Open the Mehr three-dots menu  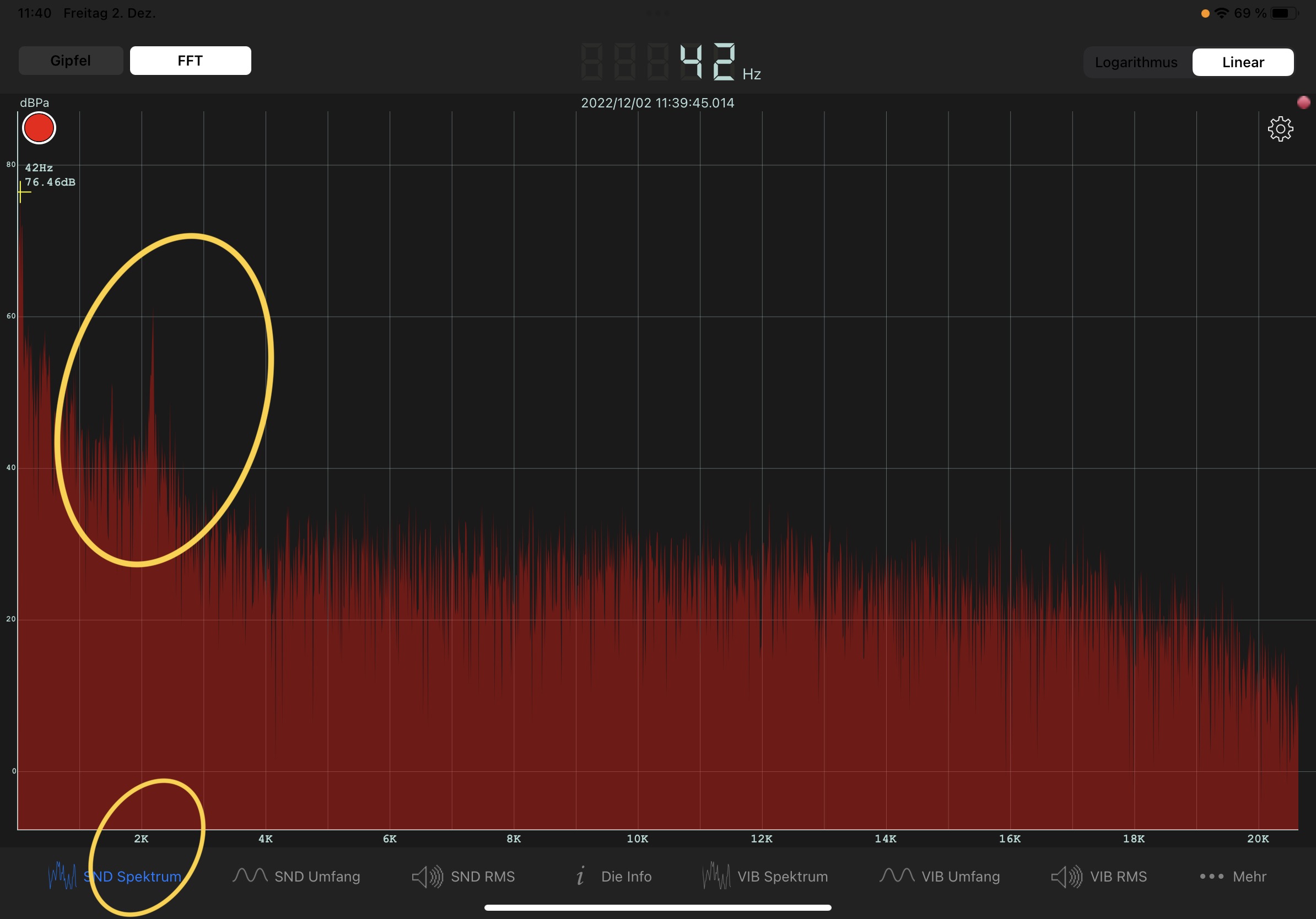[1212, 876]
